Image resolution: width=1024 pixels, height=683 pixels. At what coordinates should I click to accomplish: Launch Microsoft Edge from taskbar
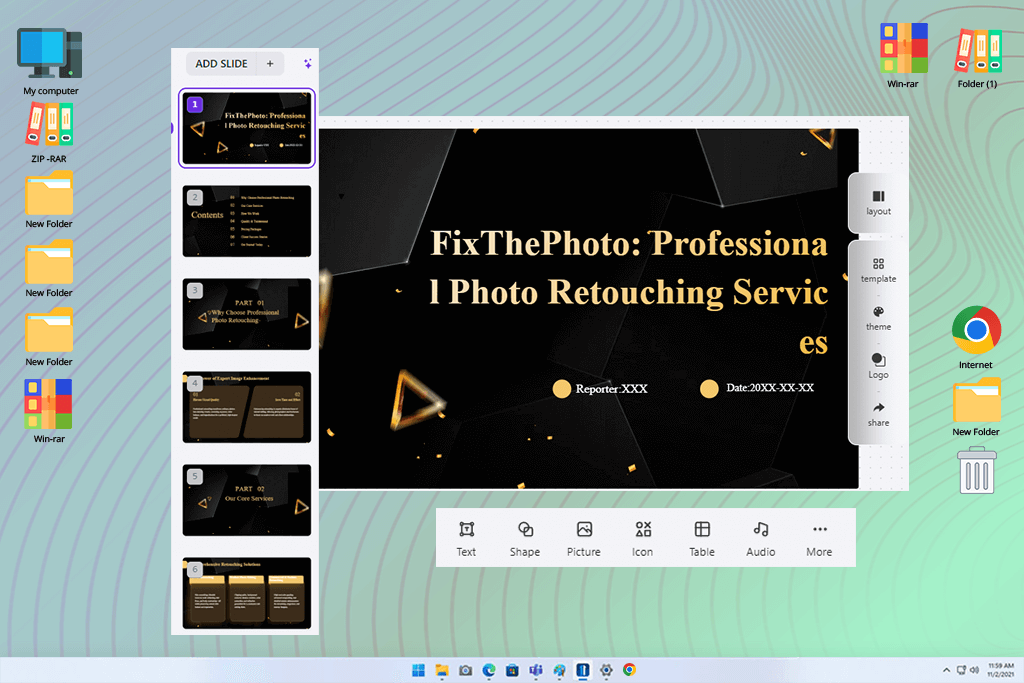[489, 670]
